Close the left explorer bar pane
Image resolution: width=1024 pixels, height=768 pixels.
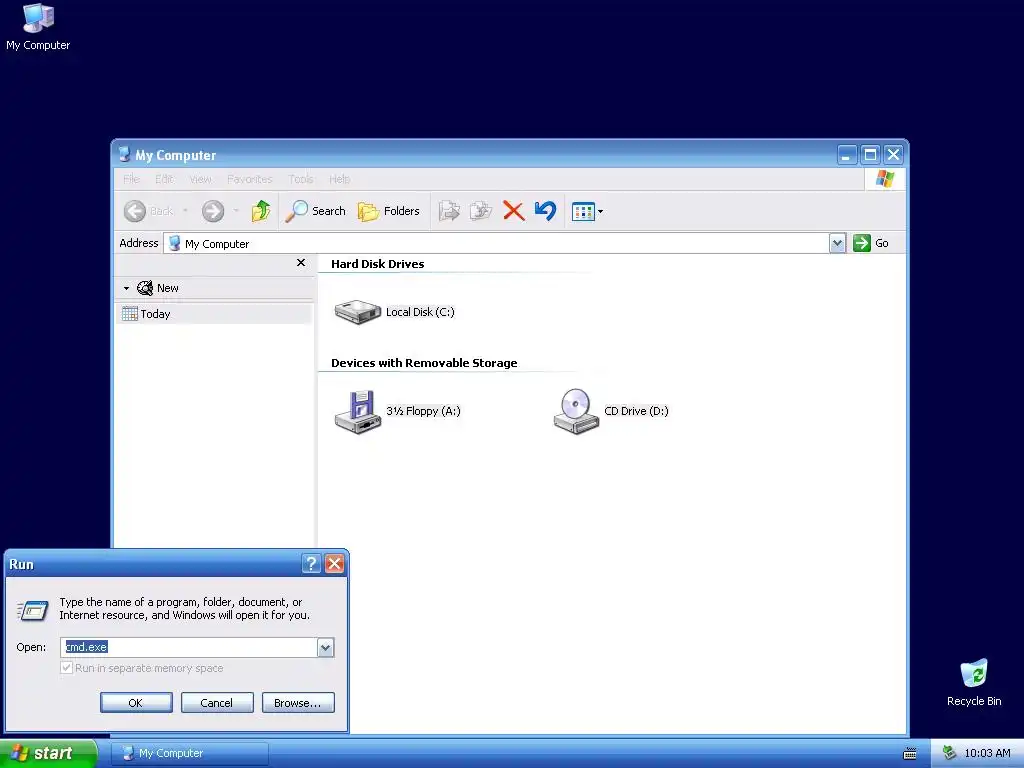(301, 263)
